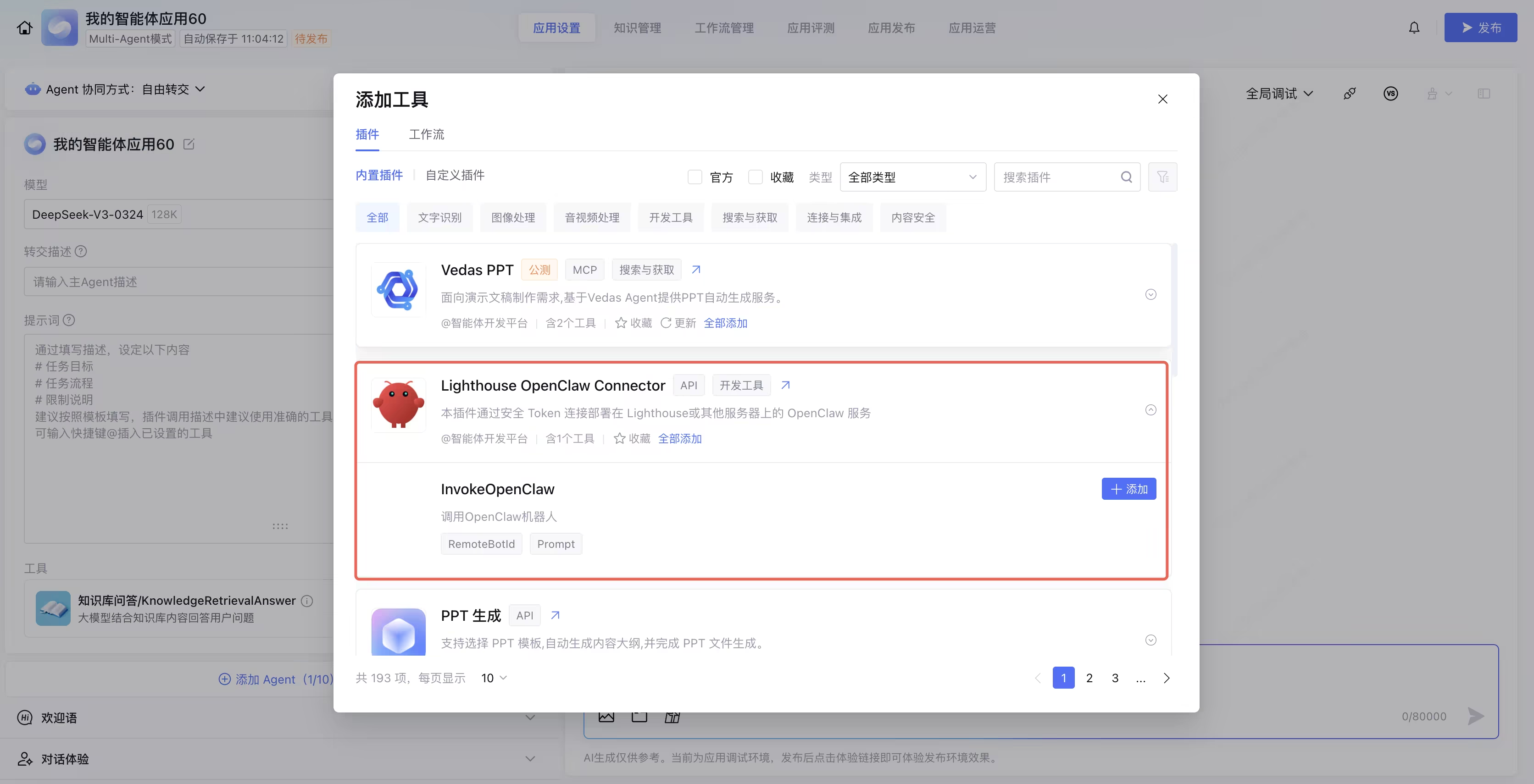1534x784 pixels.
Task: Click star icon to favorite Lighthouse OpenClaw Connector
Action: click(x=619, y=438)
